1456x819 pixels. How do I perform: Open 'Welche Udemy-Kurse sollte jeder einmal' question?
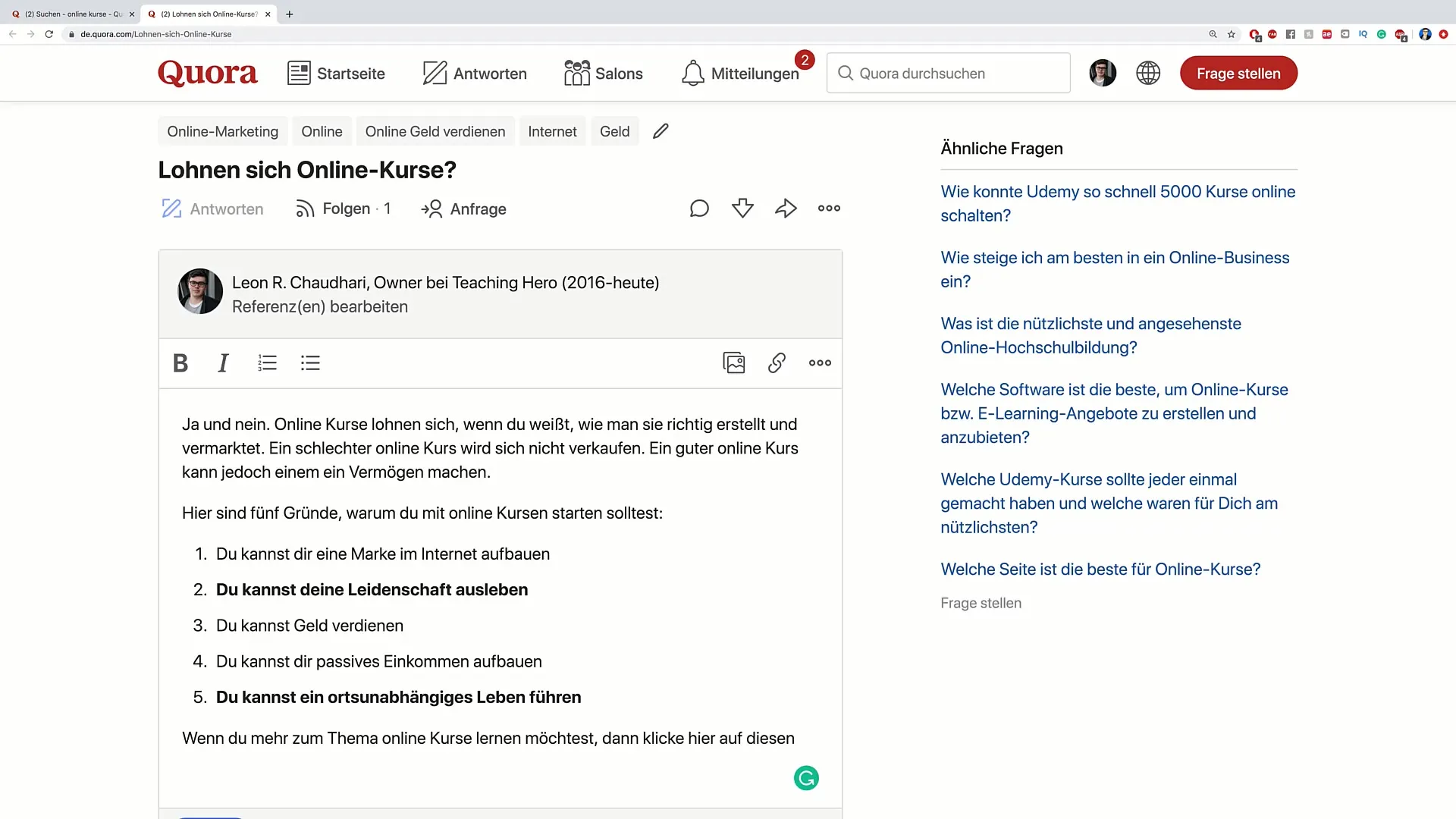[1109, 504]
